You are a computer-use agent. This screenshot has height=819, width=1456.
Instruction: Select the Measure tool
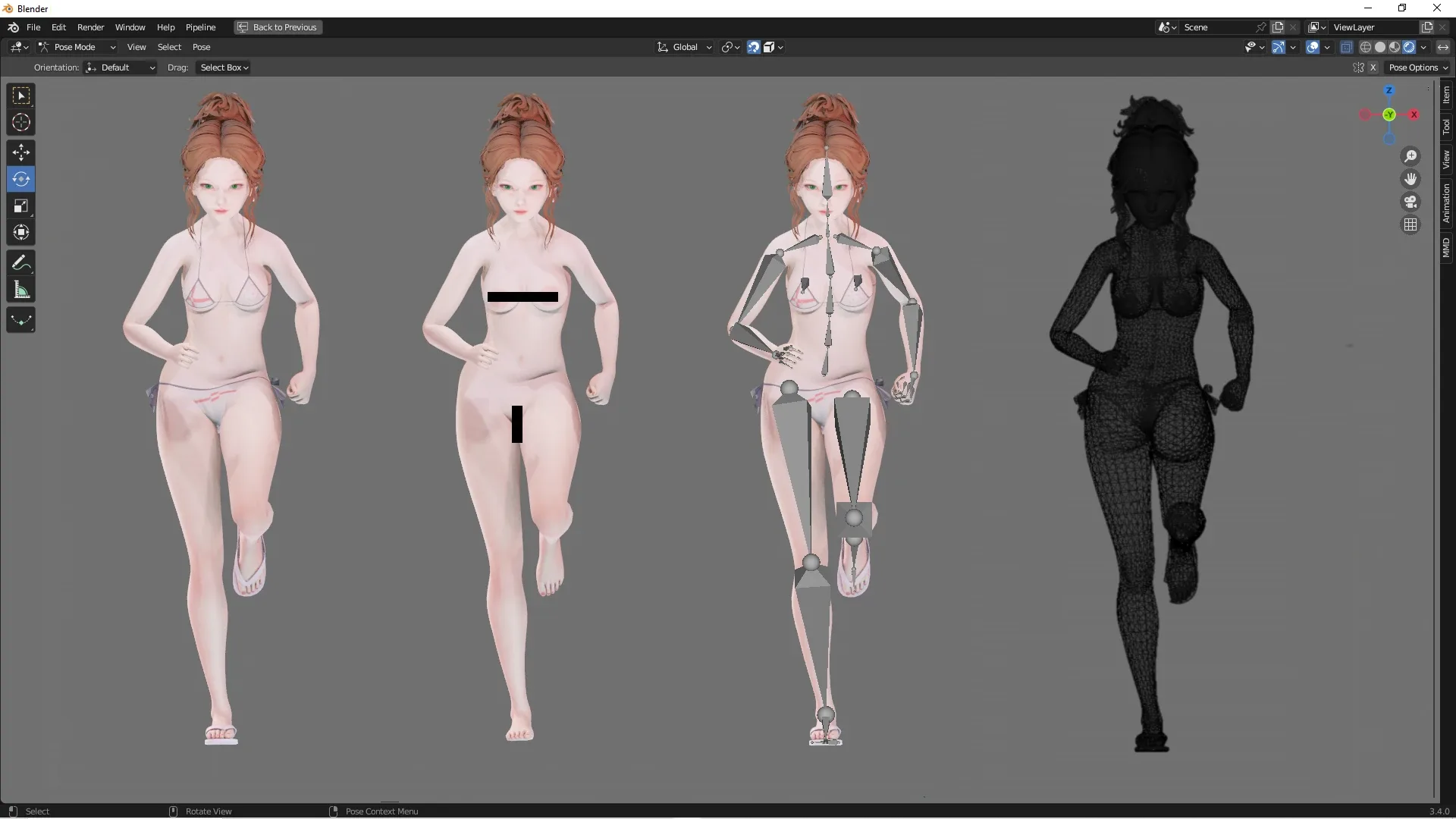[20, 289]
